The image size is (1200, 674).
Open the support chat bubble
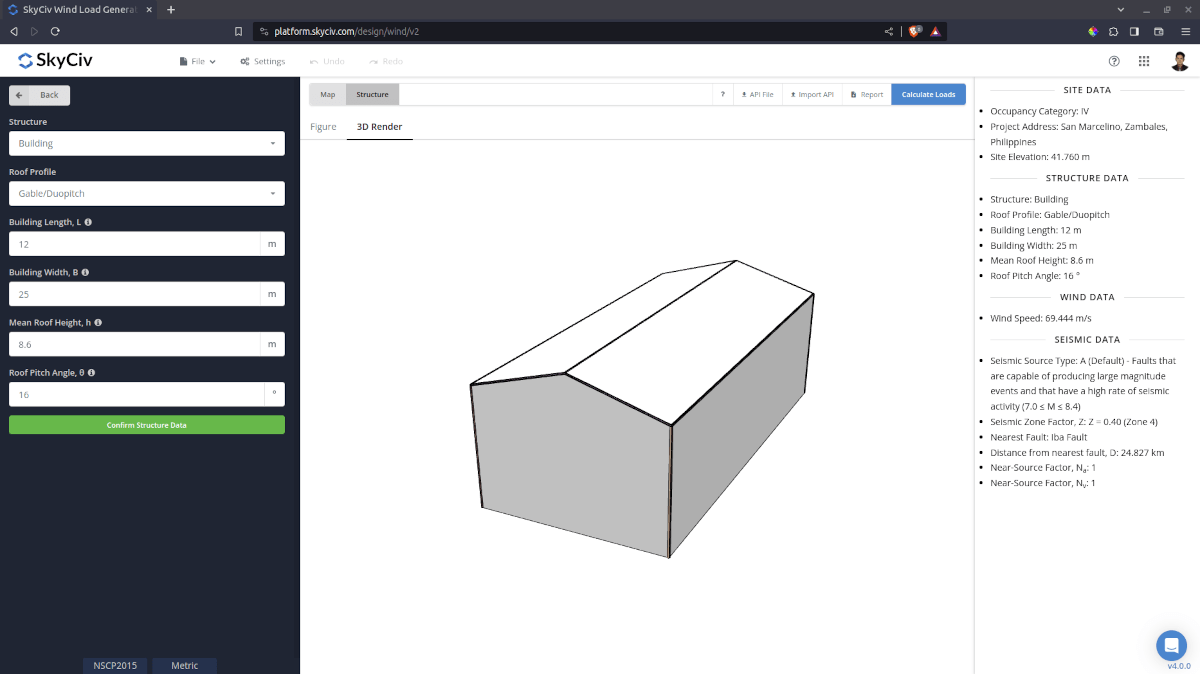(1171, 645)
